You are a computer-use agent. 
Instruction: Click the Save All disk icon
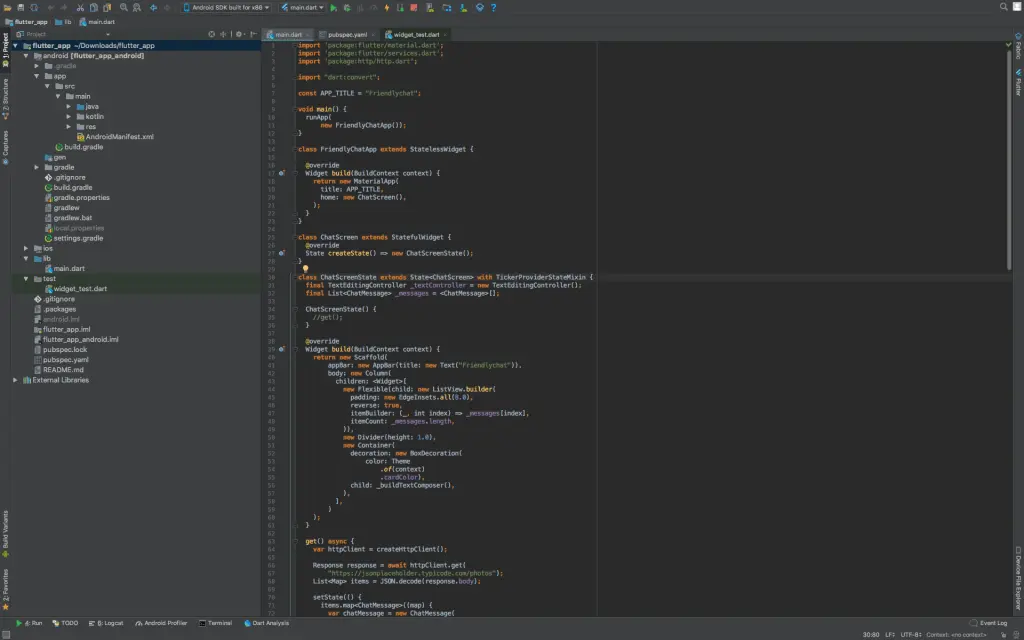(x=21, y=7)
